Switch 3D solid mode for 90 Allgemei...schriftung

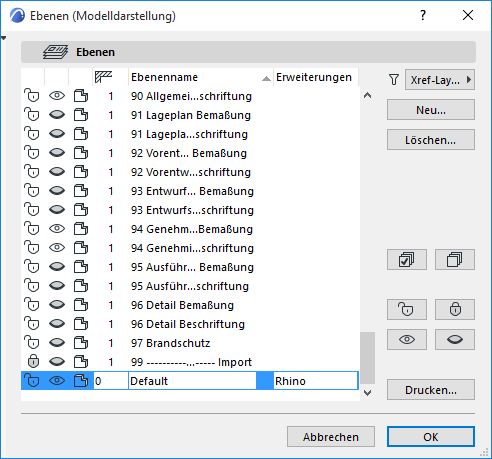click(81, 96)
